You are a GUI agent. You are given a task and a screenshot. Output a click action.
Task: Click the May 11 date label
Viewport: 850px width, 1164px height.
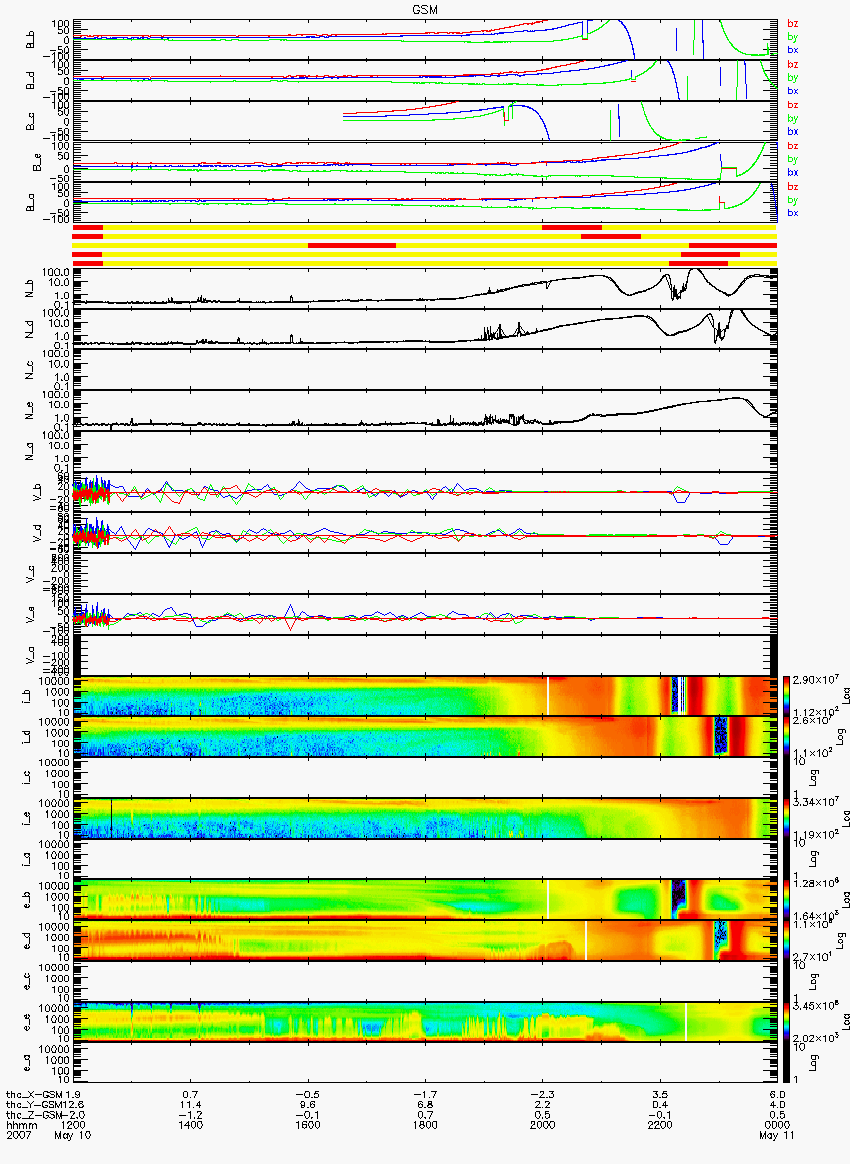pos(777,1135)
